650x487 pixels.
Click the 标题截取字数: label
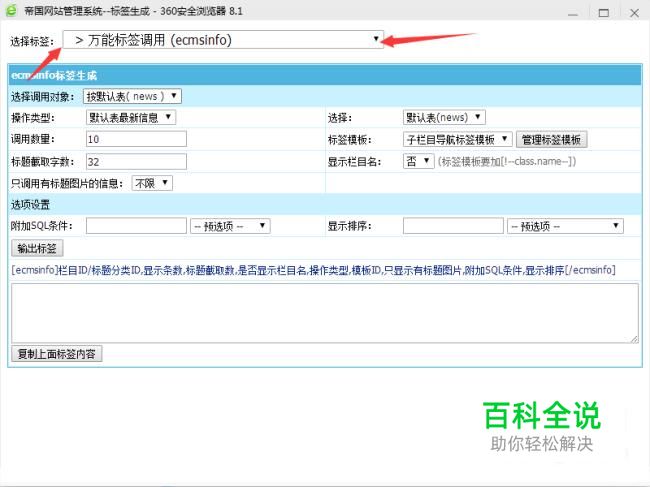[x=42, y=162]
